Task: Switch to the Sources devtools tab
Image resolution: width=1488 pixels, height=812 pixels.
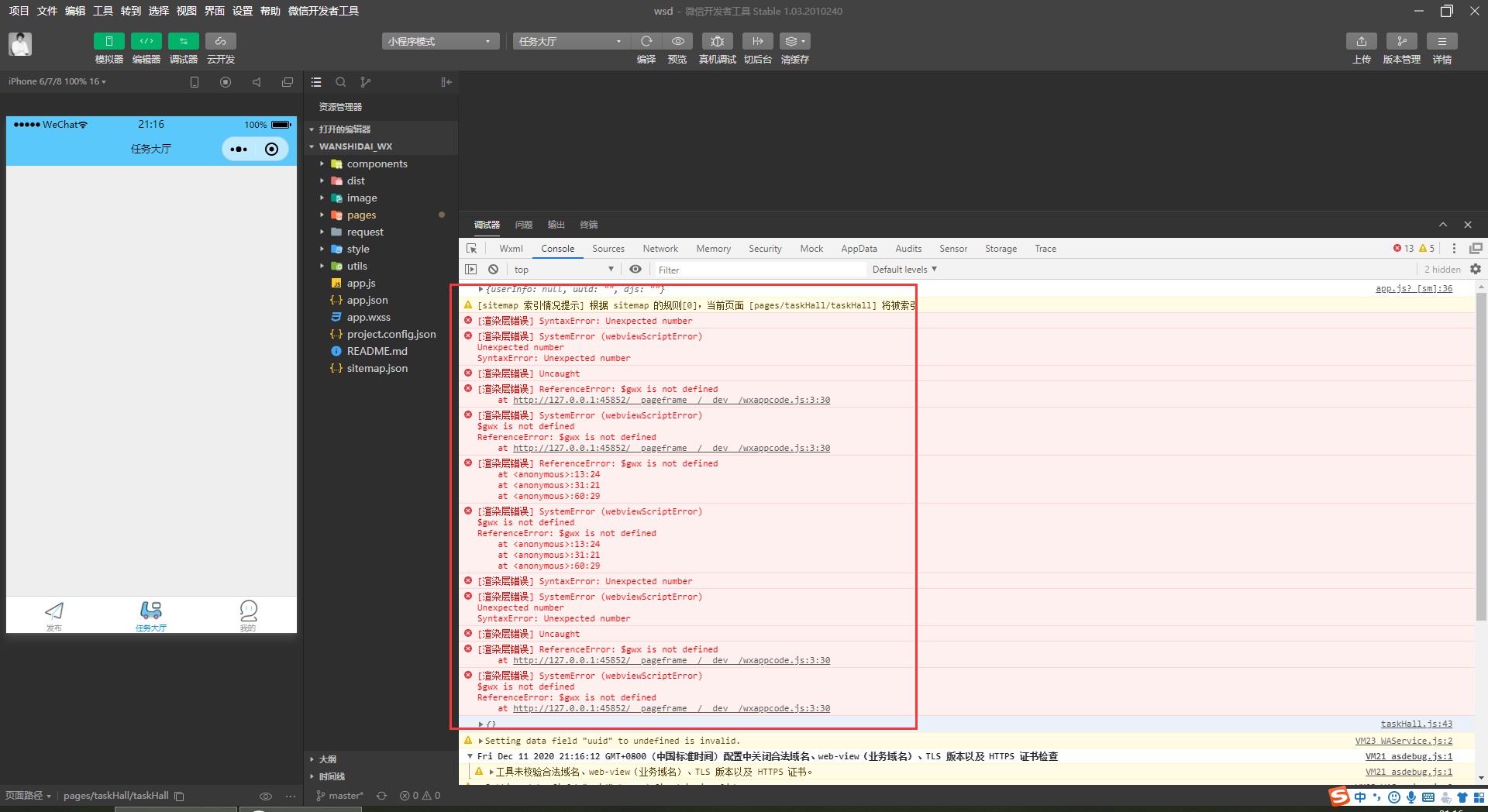Action: [608, 249]
